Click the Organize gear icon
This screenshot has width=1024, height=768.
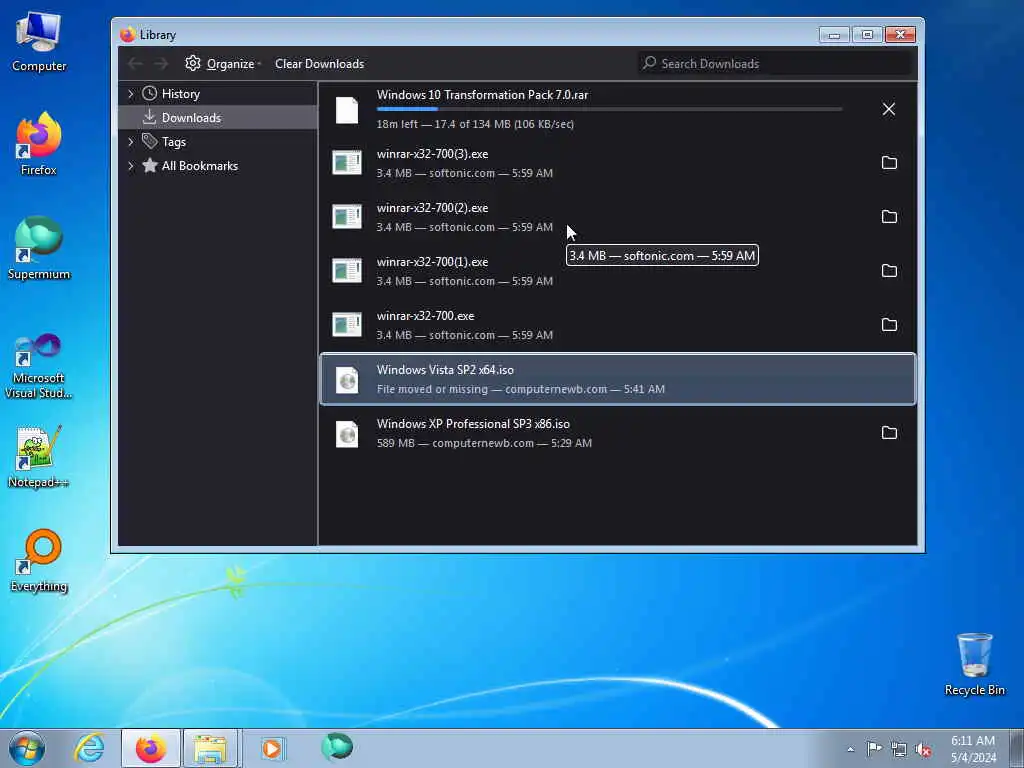point(193,63)
